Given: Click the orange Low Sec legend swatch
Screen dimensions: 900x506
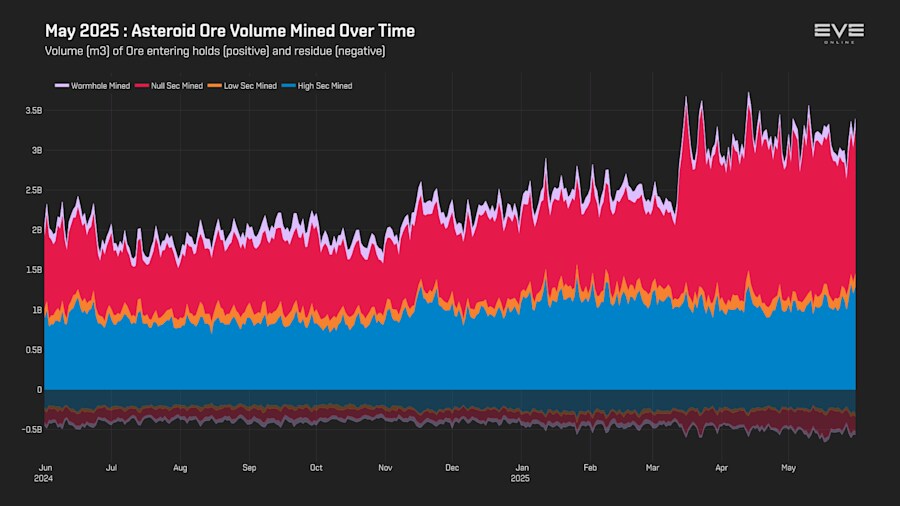Looking at the screenshot, I should point(215,85).
